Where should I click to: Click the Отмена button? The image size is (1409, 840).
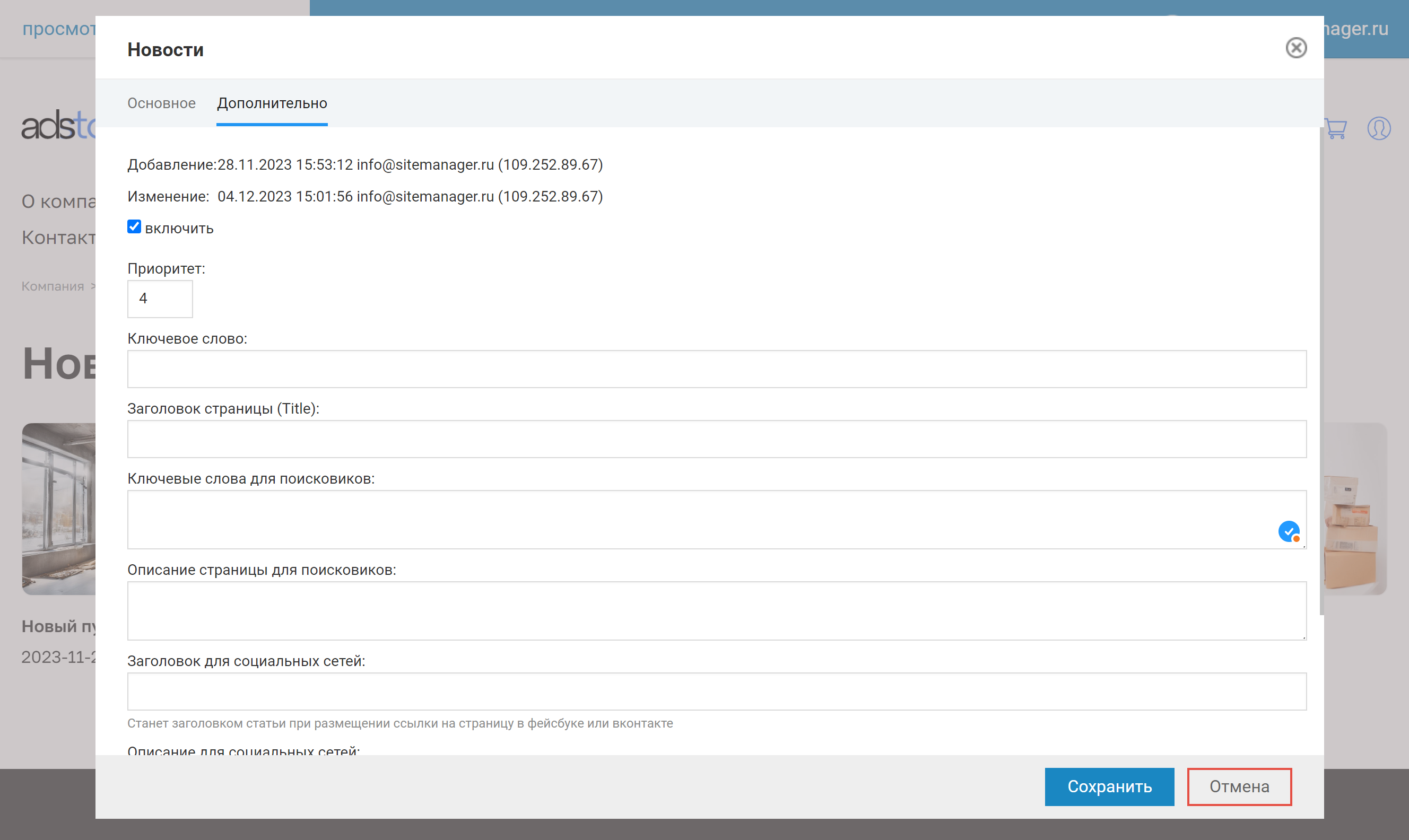[1239, 786]
